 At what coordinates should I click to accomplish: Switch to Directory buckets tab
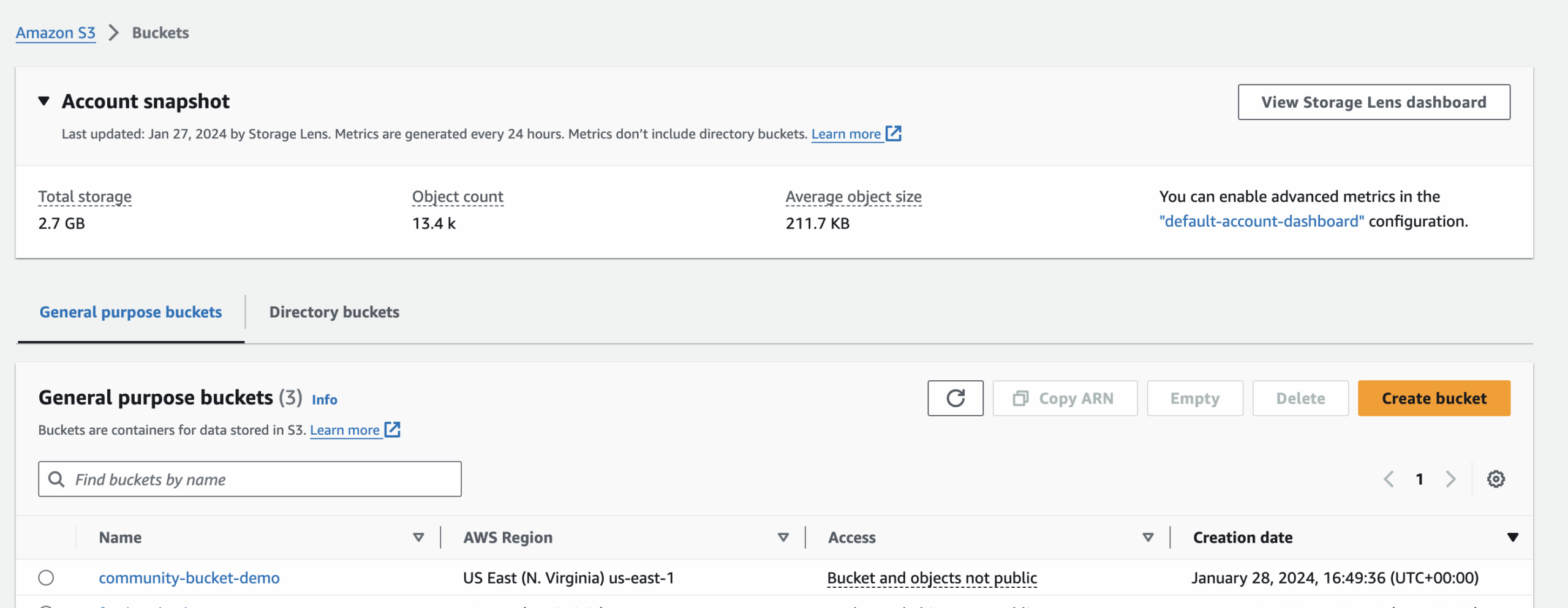[x=334, y=312]
